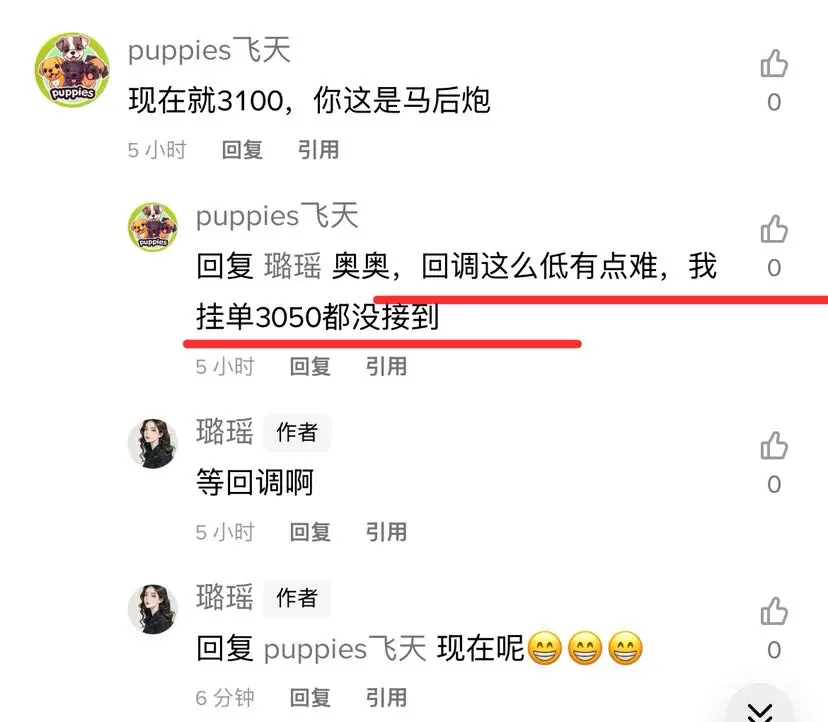Like the "现在呢" reply with emojis
828x722 pixels.
(774, 611)
